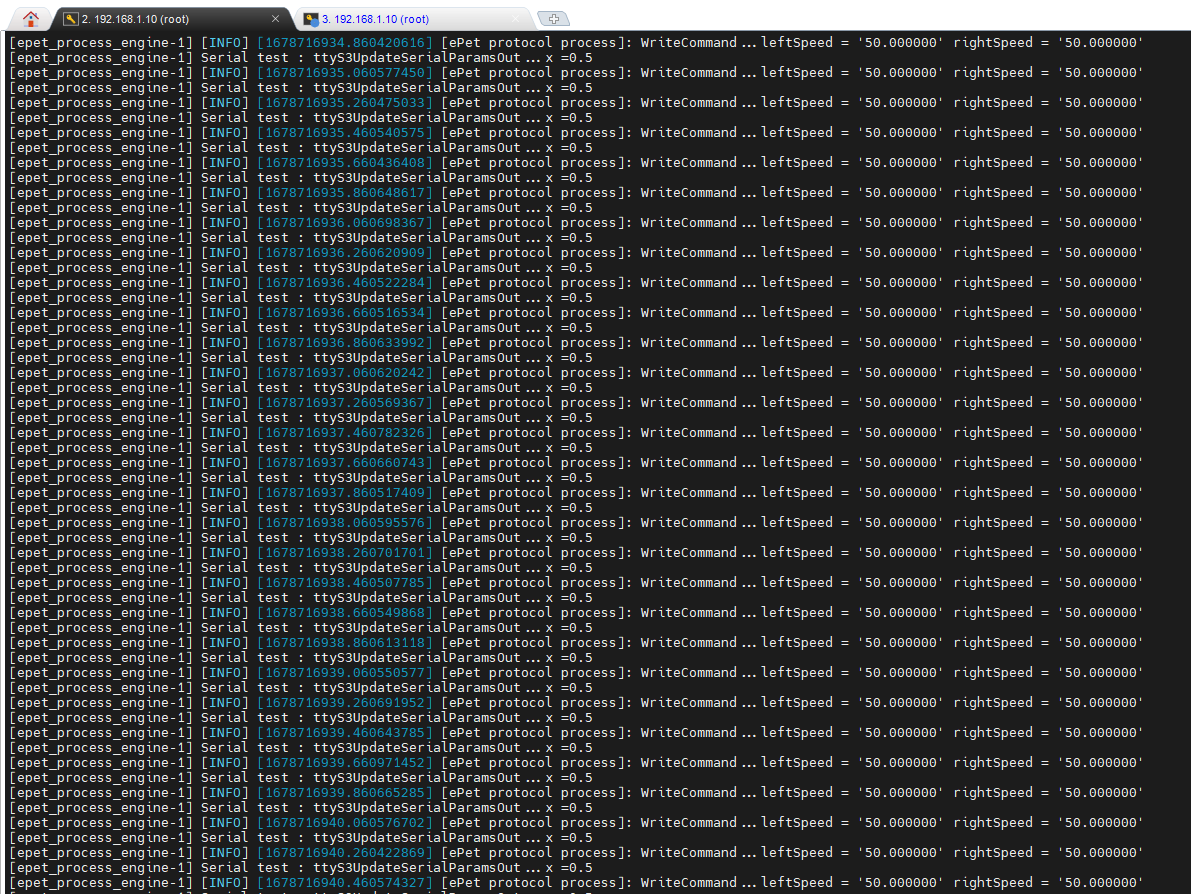The image size is (1191, 894).
Task: Select timestamp 1678716936.860633992
Action: (x=345, y=343)
